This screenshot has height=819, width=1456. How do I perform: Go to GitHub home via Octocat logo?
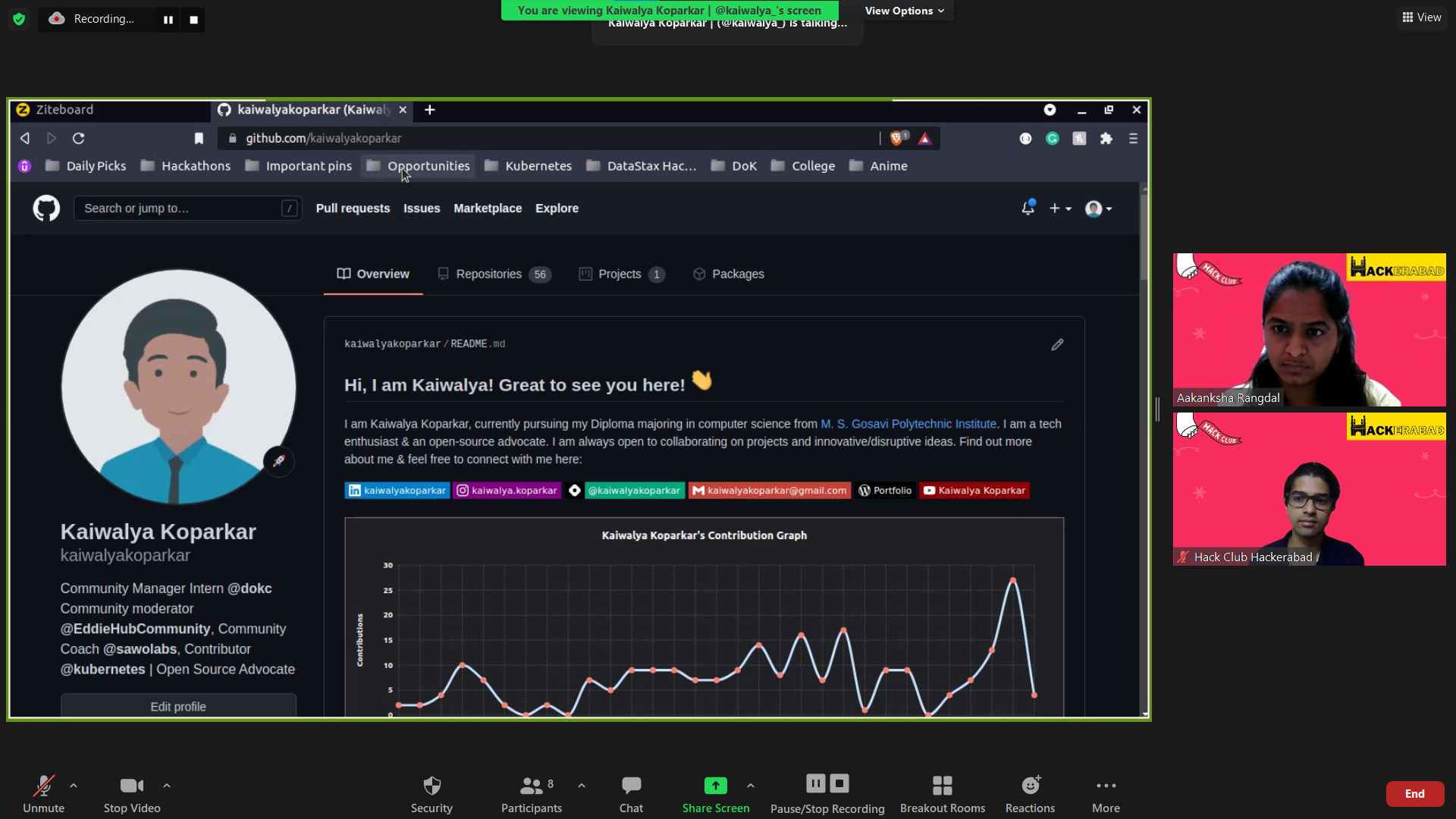point(46,208)
